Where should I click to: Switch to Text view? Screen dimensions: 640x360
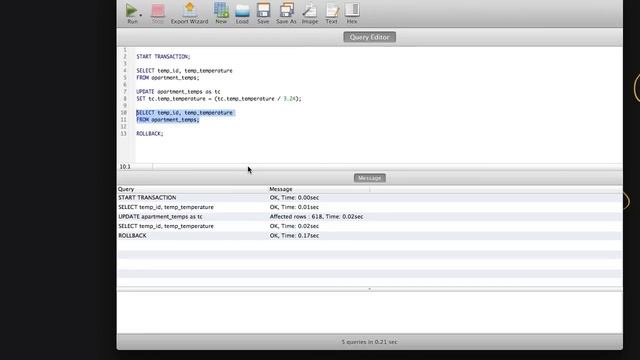[331, 13]
